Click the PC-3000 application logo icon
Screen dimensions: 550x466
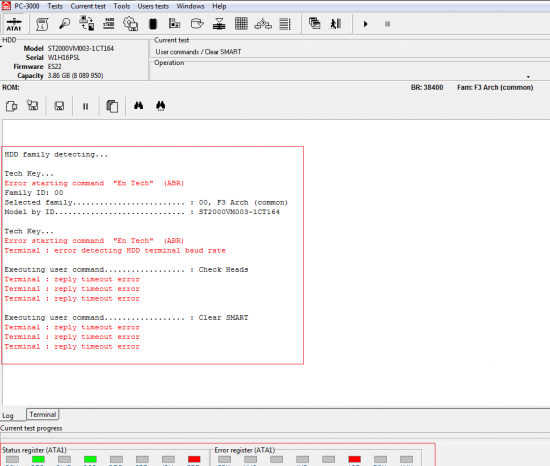click(x=6, y=6)
